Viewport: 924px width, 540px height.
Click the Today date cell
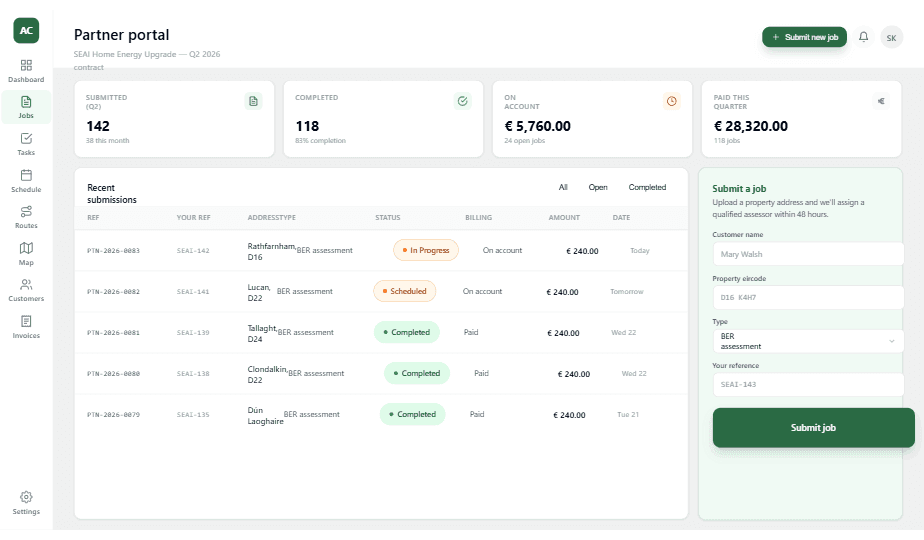tap(639, 251)
